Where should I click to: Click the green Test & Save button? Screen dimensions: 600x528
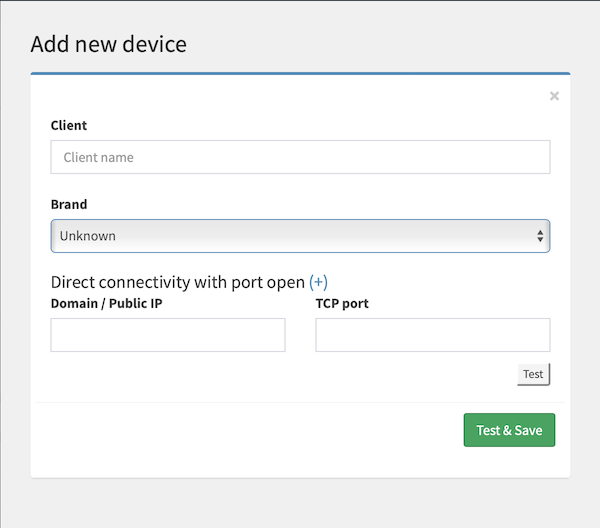tap(509, 430)
